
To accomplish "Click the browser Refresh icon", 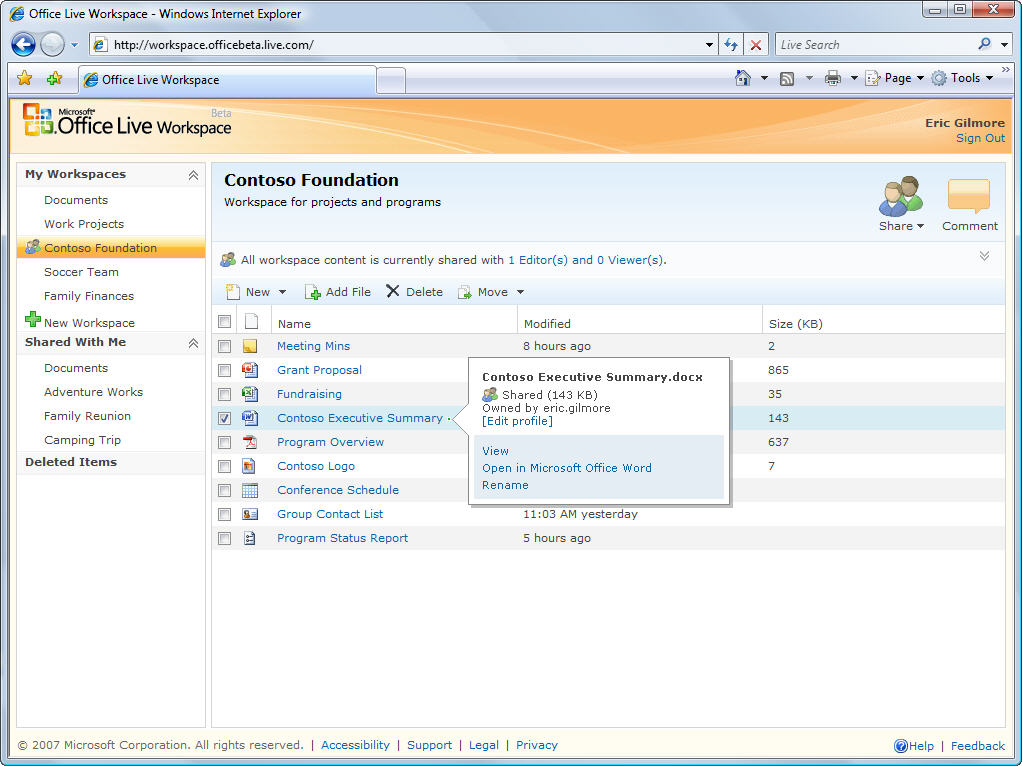I will point(731,45).
